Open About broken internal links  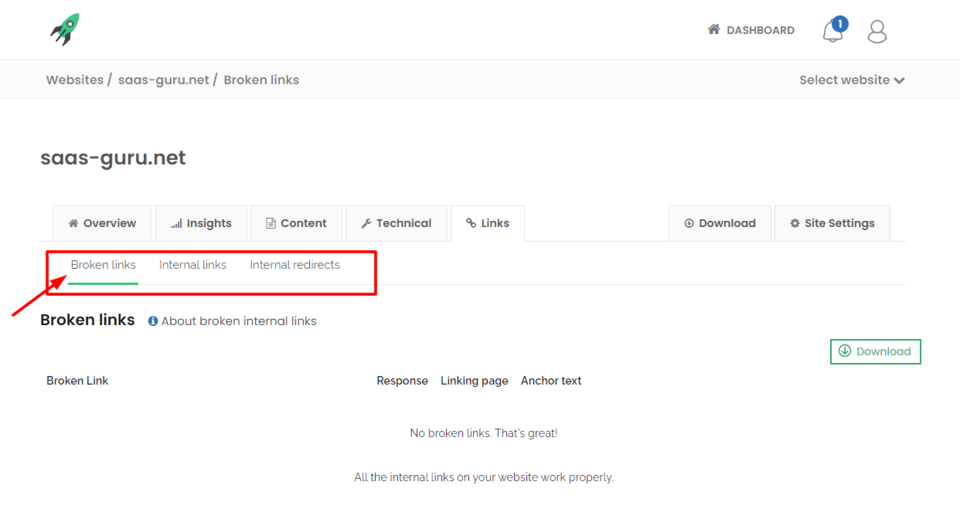[x=239, y=321]
